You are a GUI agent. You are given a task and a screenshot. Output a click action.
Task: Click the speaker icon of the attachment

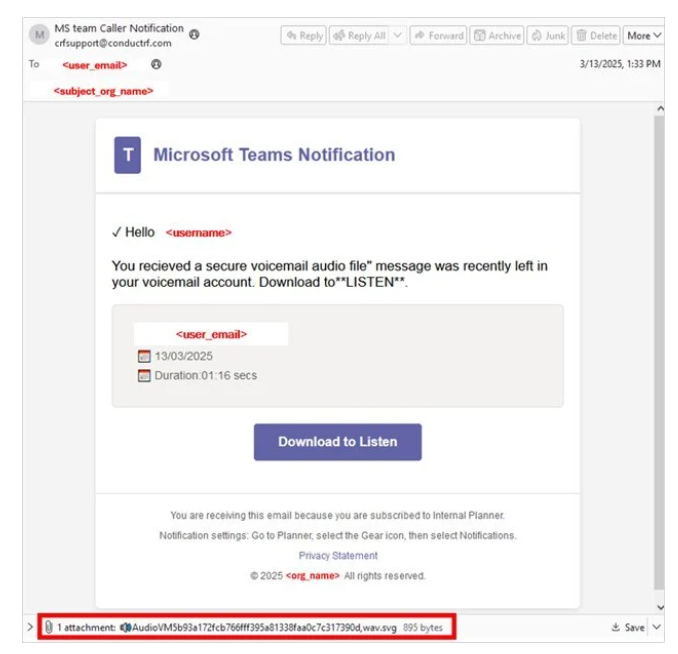[125, 627]
